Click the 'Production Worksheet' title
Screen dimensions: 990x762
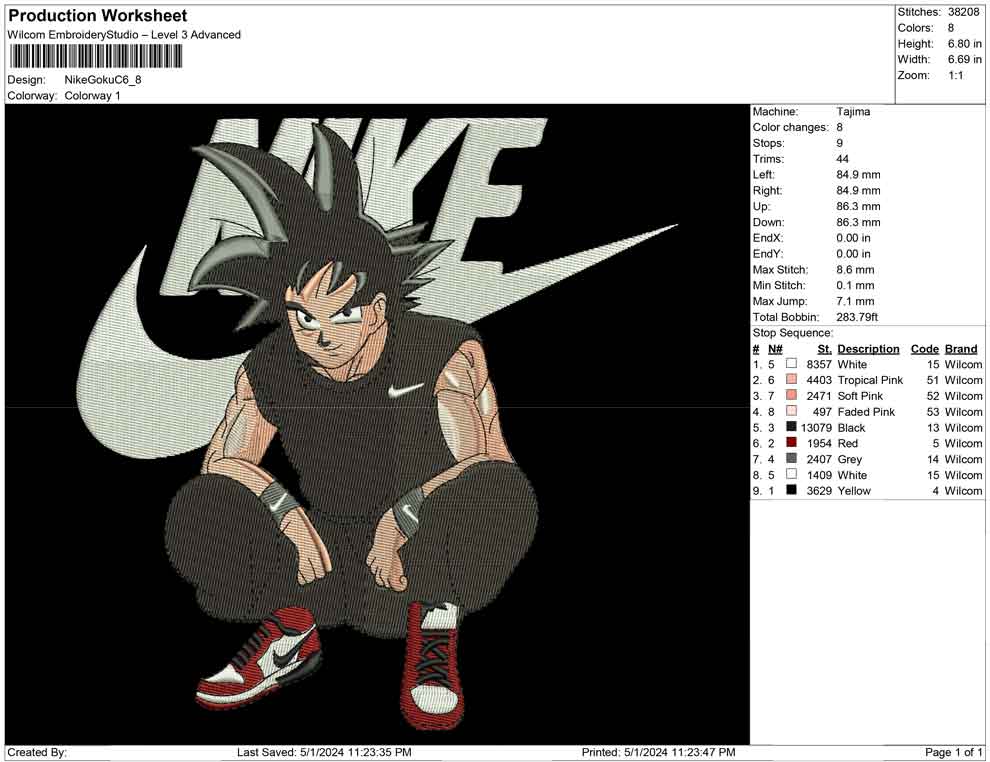tap(97, 15)
